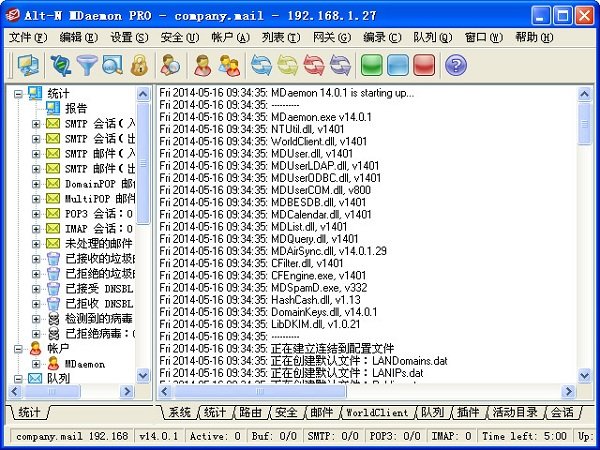This screenshot has height=450, width=600.
Task: Switch to the 插件 log tab
Action: [468, 412]
